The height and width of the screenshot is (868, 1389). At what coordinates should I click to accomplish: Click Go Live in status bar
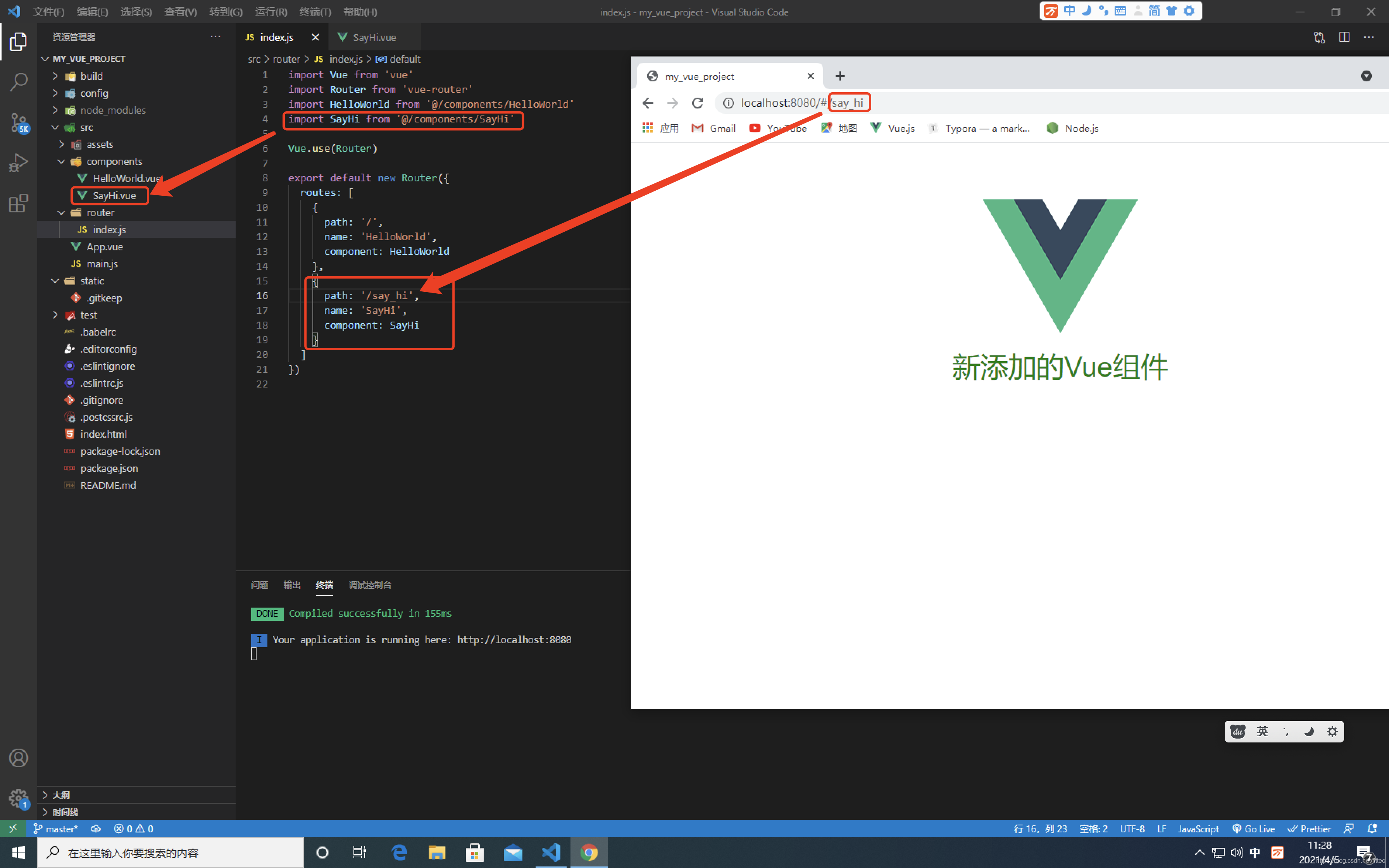coord(1253,828)
